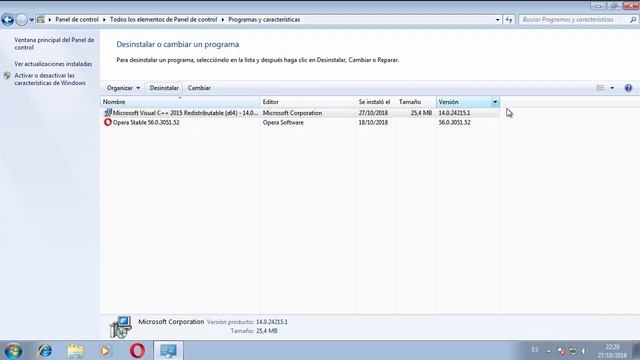Click the shield icon beside Windows features
Screen dimensions: 640x360
(7, 76)
